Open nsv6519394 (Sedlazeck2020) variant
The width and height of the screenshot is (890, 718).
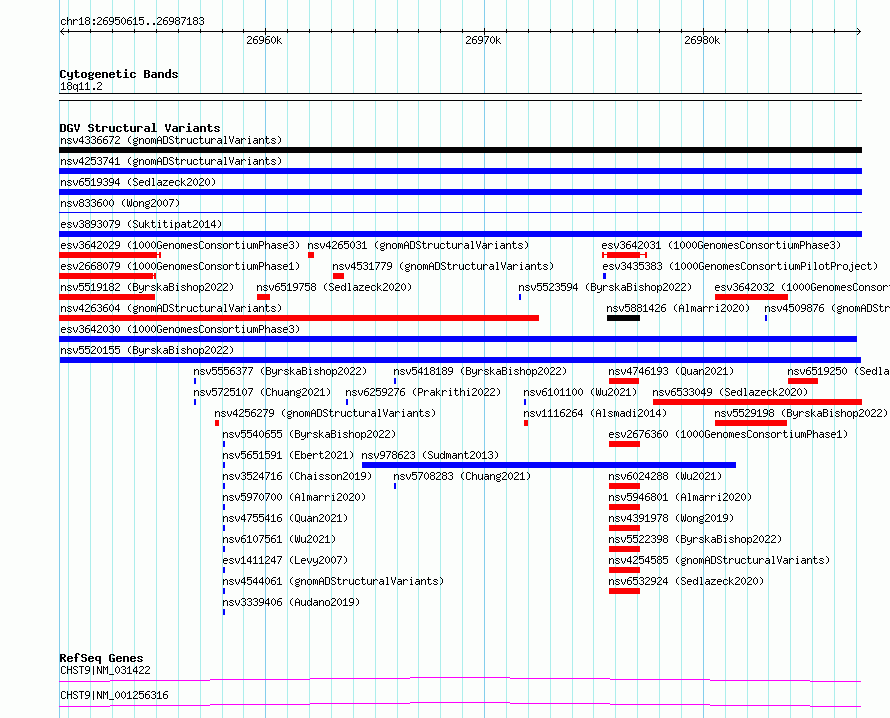point(138,182)
